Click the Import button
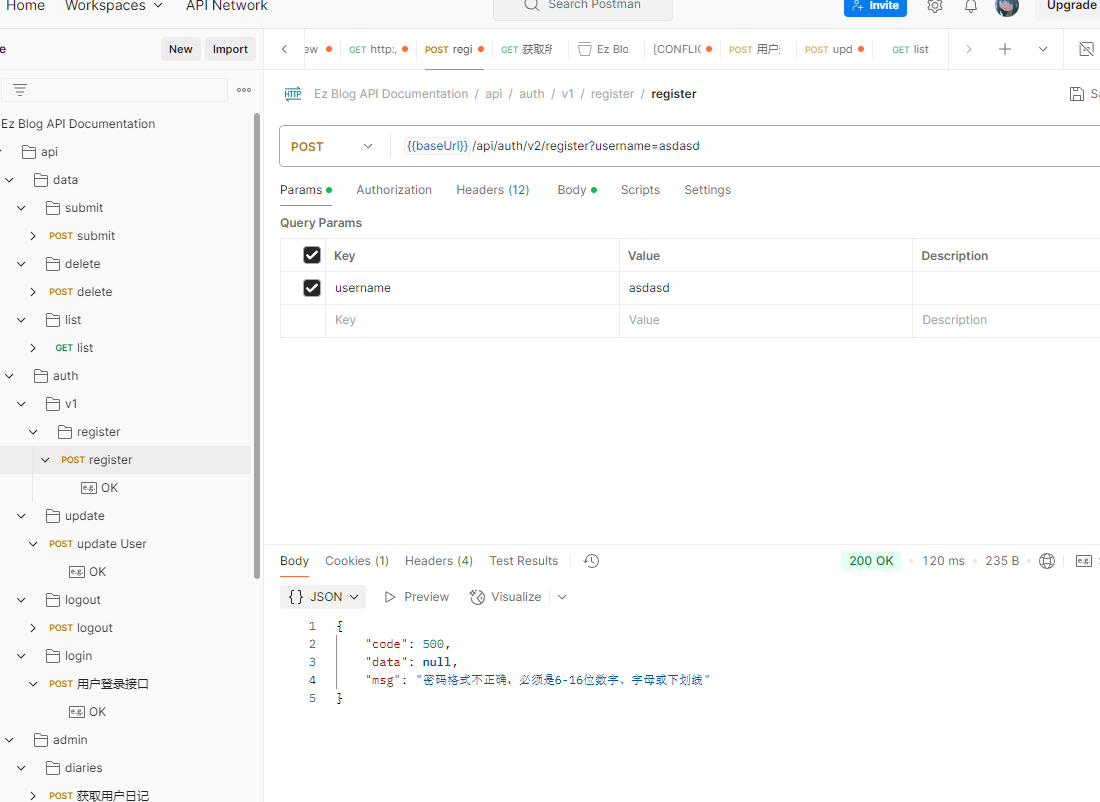 coord(230,49)
